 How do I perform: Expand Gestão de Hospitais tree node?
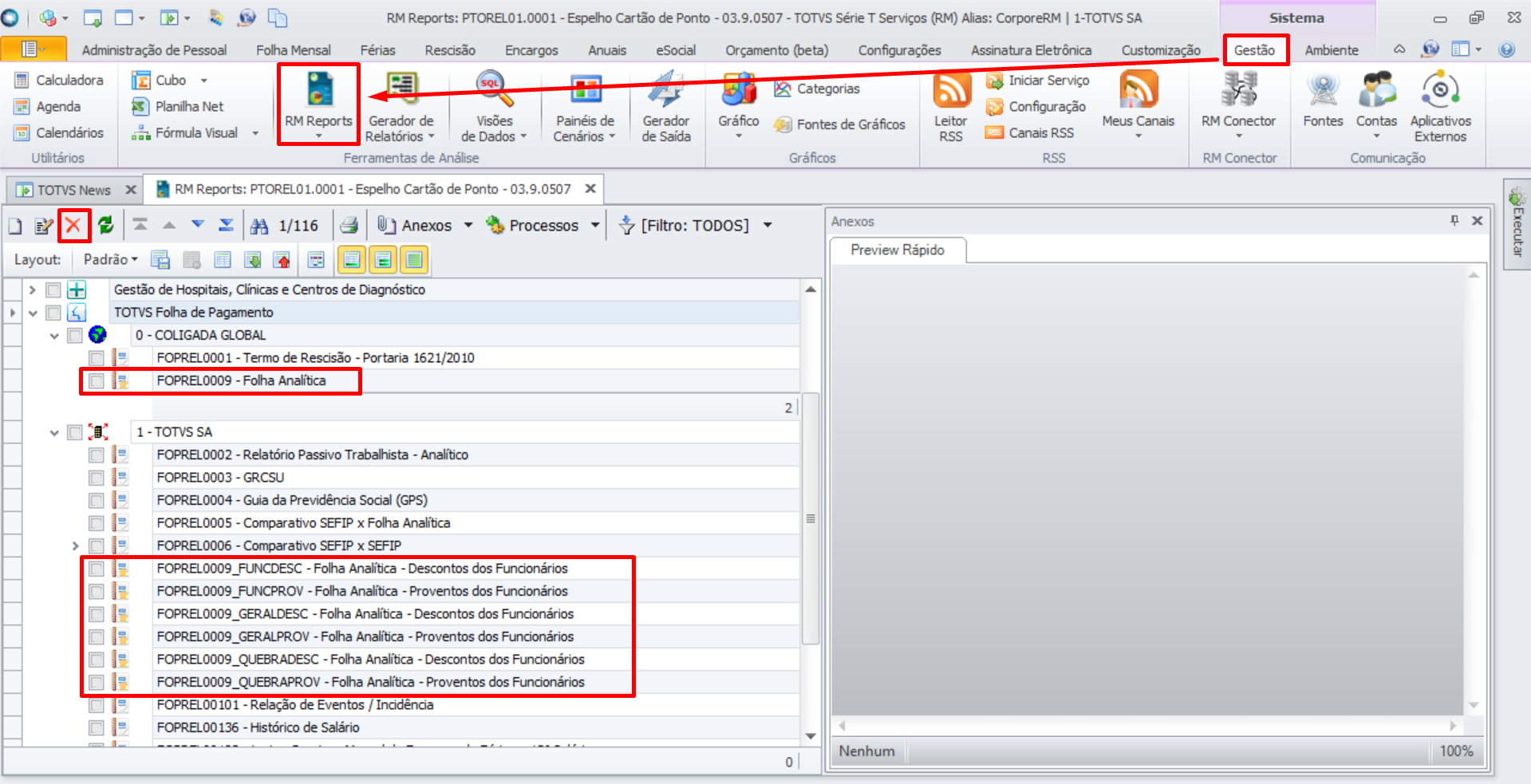pos(33,290)
